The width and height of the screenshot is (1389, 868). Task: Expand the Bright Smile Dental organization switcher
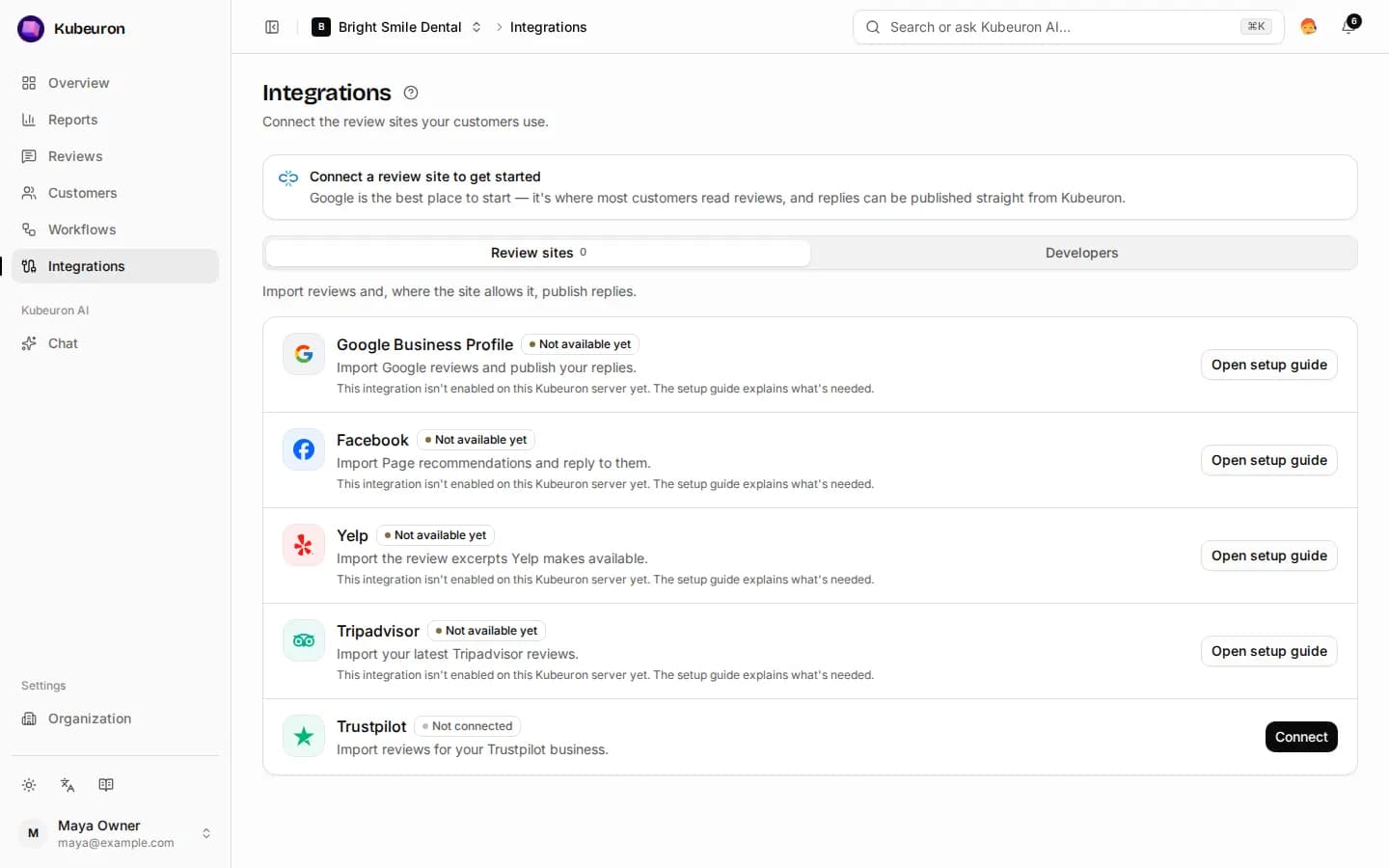396,27
